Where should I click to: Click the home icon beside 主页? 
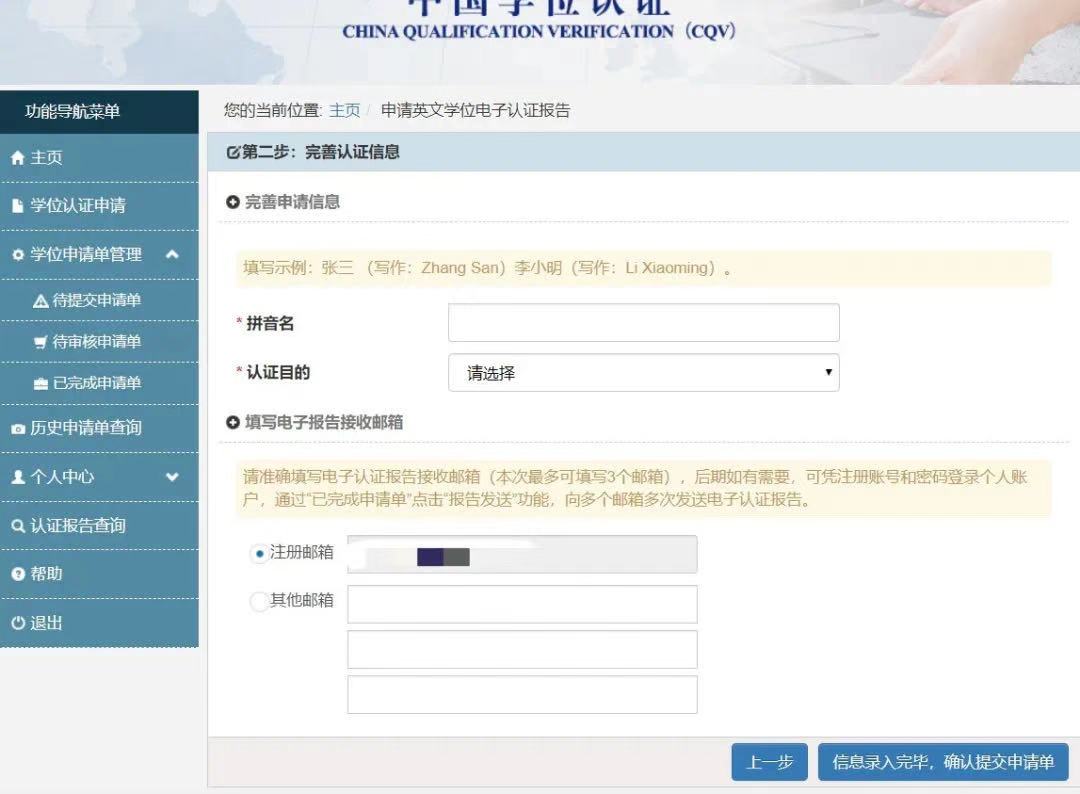tap(17, 158)
